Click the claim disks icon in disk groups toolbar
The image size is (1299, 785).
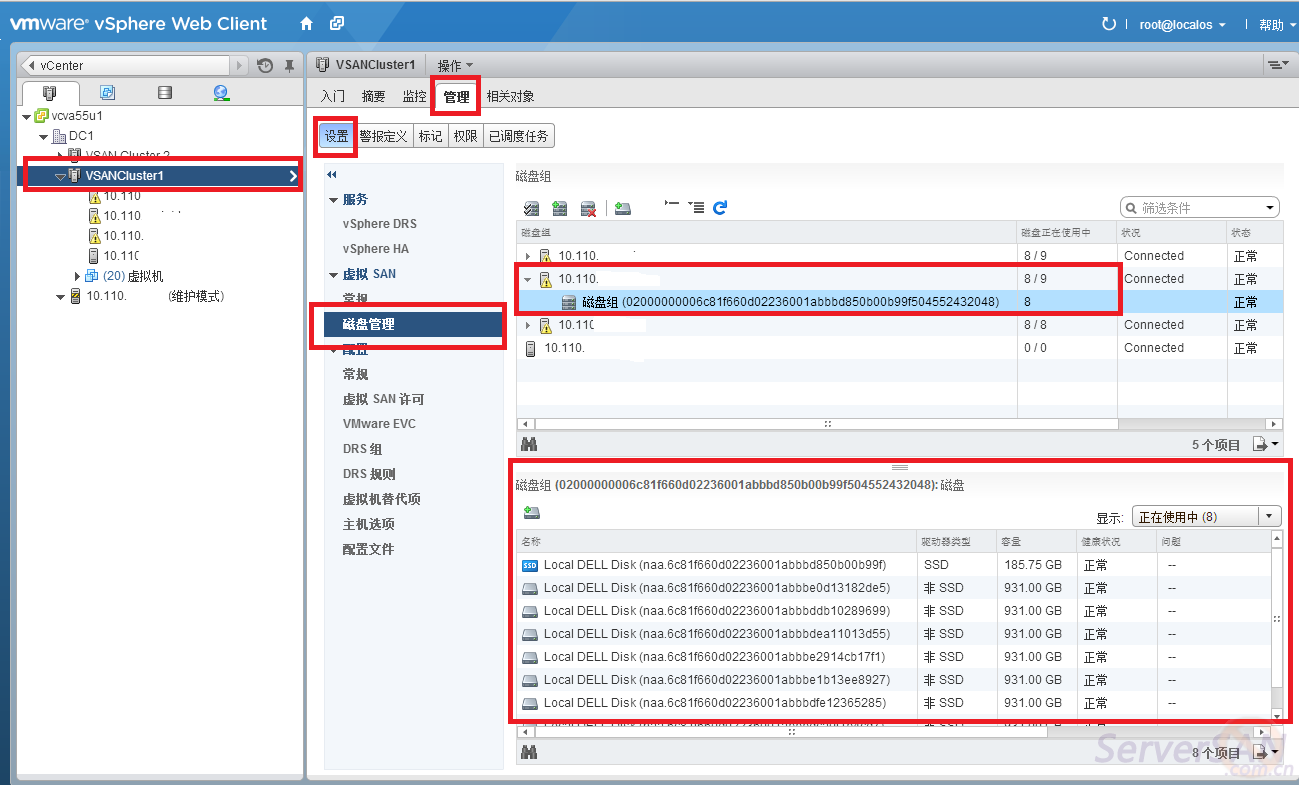(x=531, y=208)
